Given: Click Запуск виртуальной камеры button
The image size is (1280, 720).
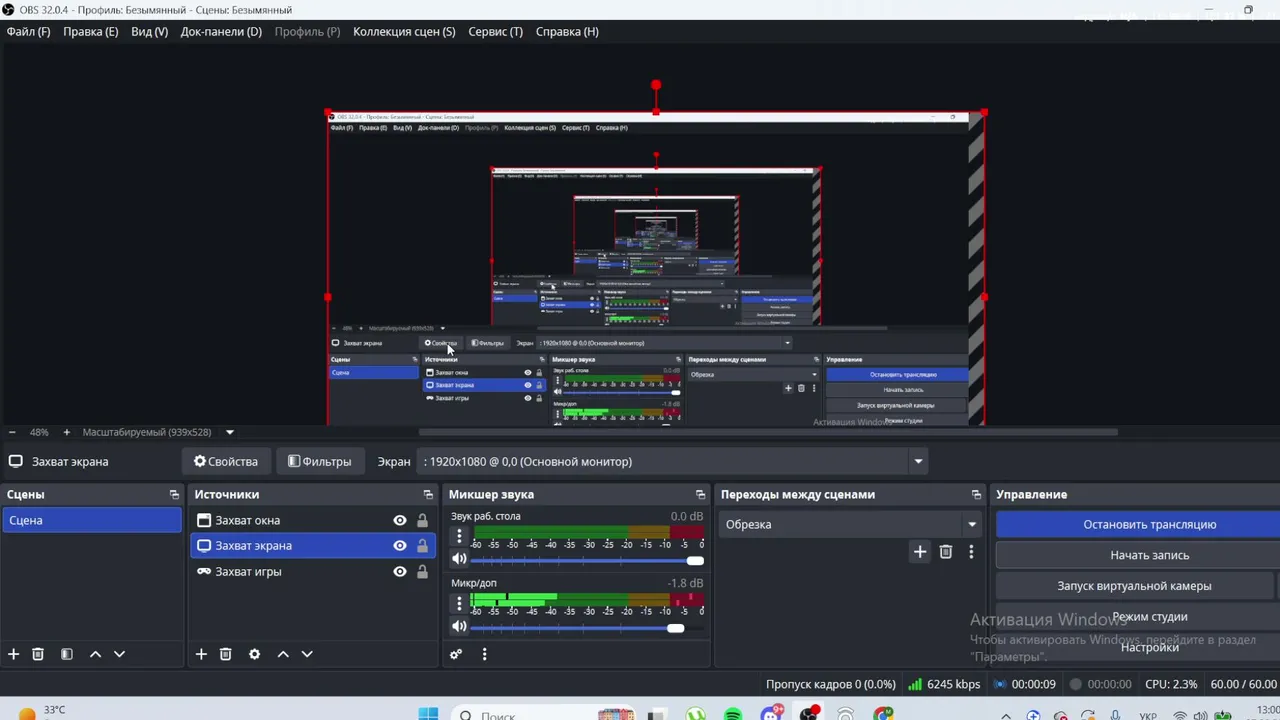Looking at the screenshot, I should pos(1135,586).
